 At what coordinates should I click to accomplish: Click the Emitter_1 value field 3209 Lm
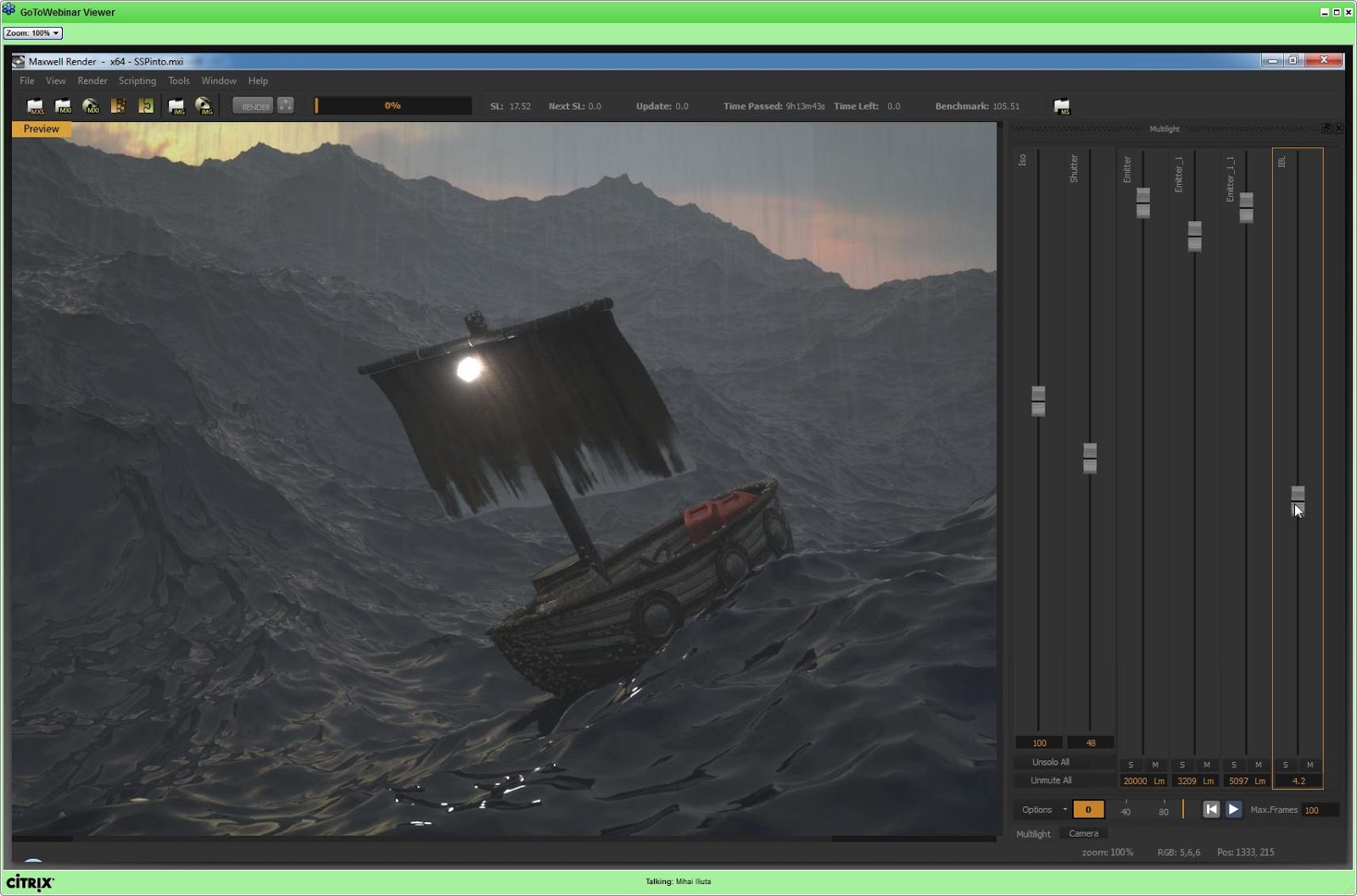1195,781
